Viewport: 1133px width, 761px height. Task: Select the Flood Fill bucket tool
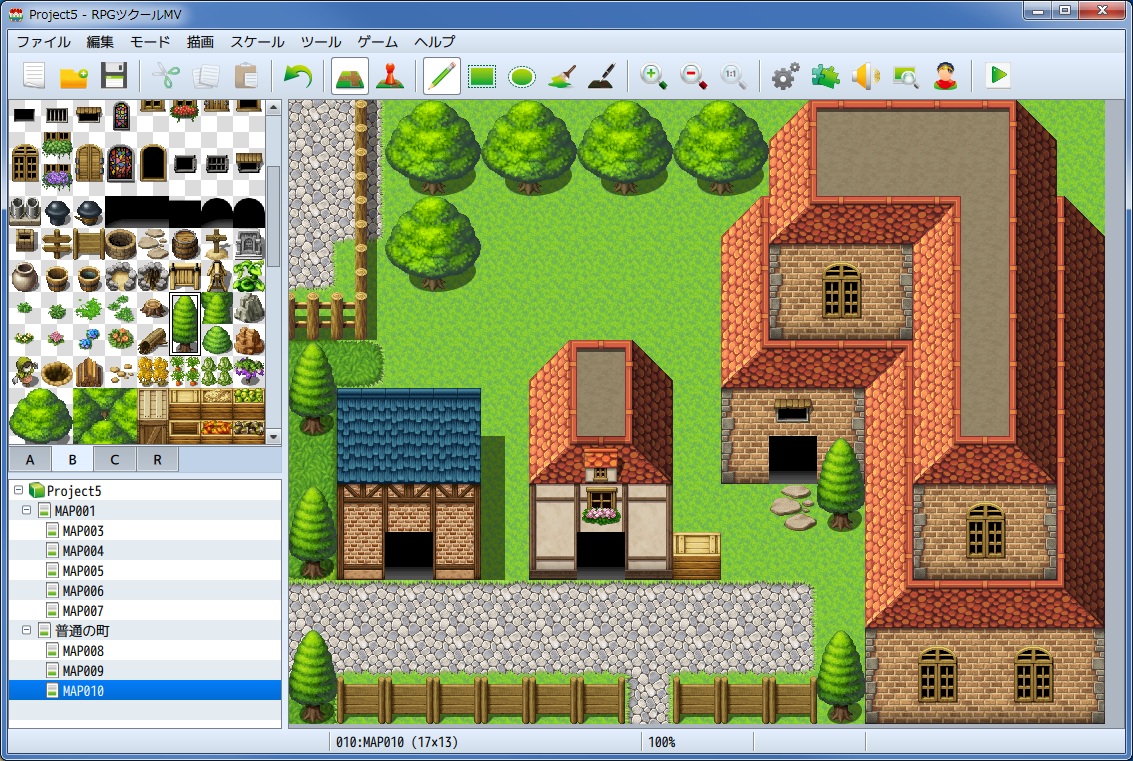tap(561, 75)
